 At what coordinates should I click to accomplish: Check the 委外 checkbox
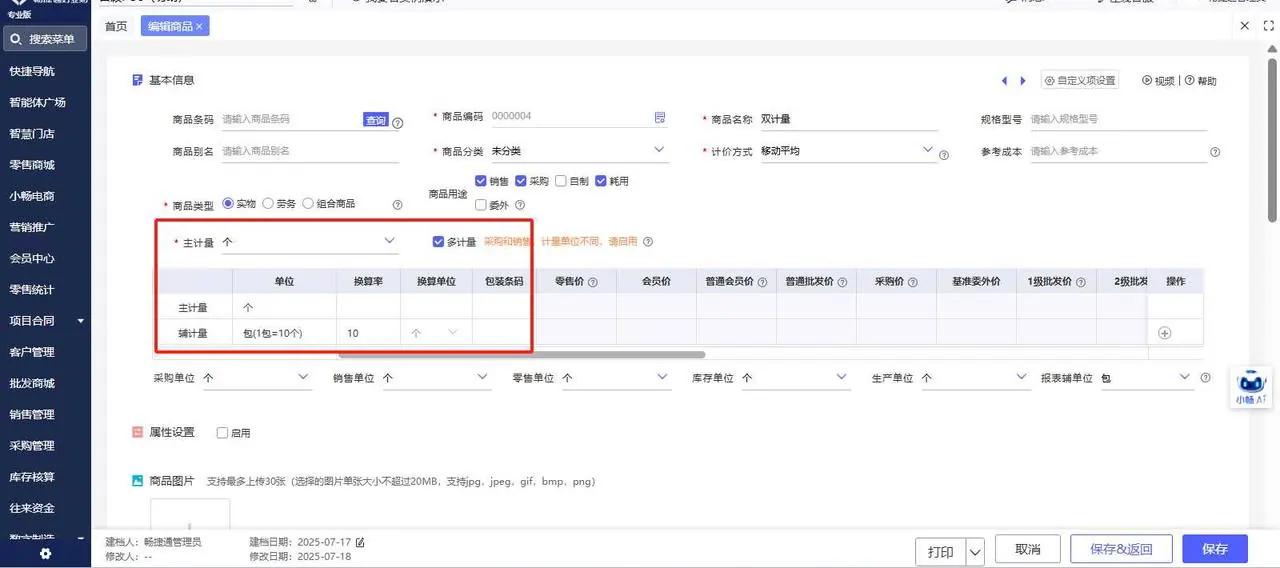pyautogui.click(x=481, y=205)
